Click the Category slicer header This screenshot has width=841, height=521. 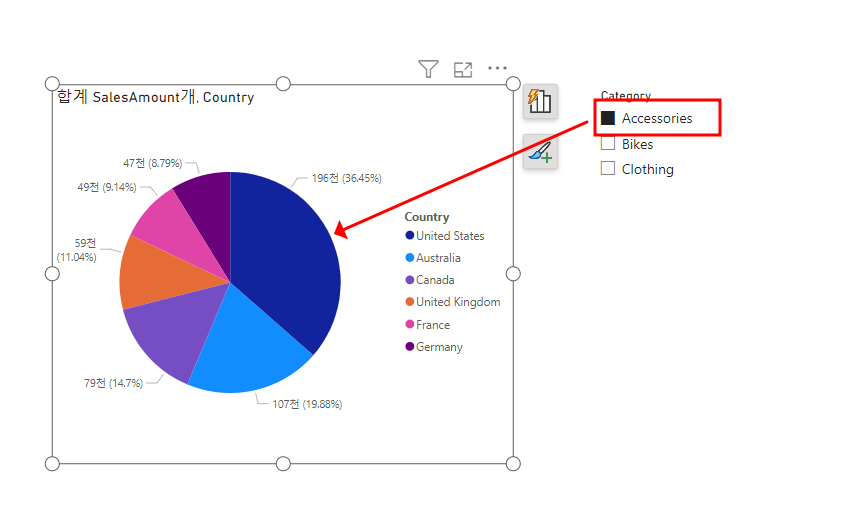[x=625, y=96]
